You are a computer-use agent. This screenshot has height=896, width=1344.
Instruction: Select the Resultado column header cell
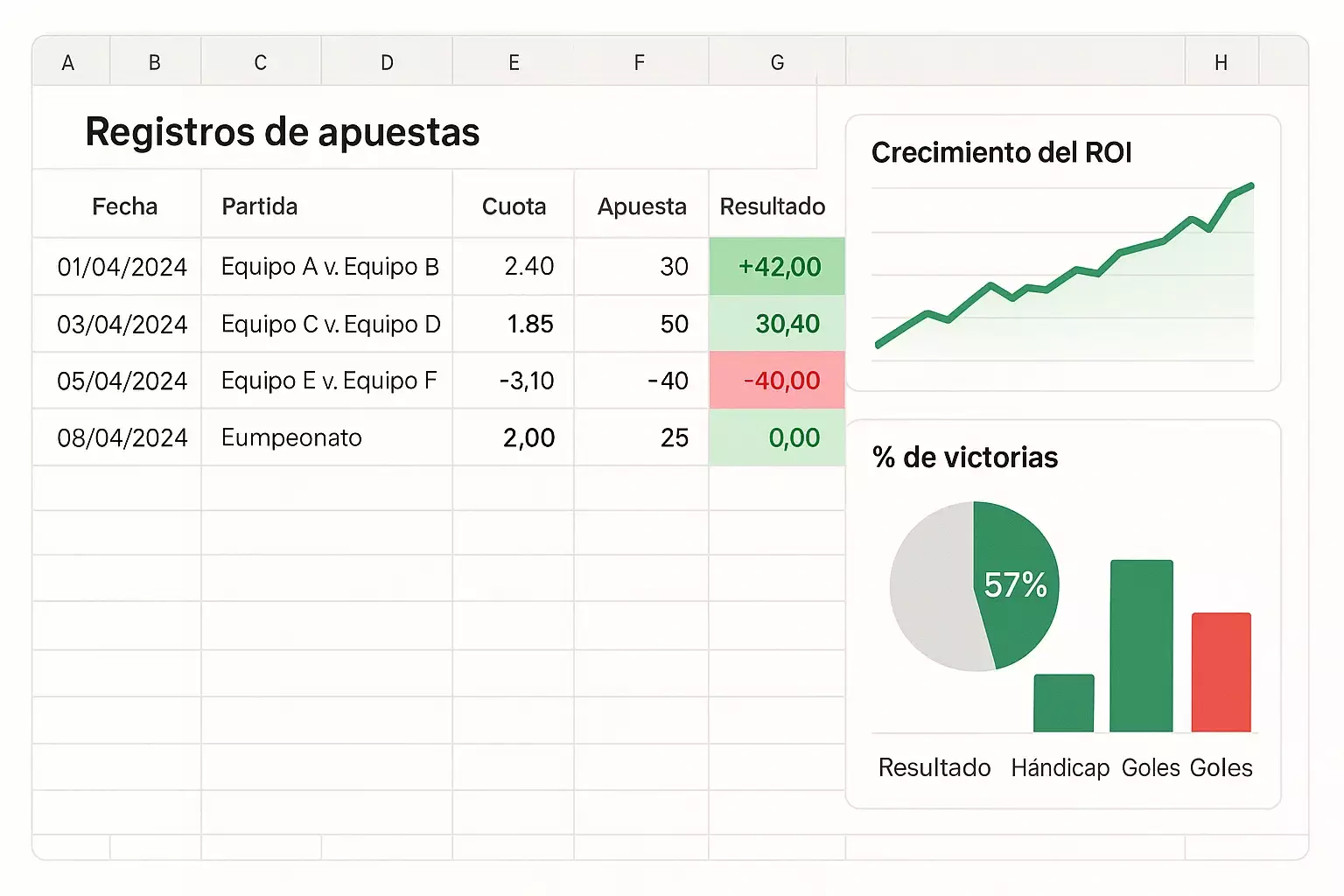coord(773,206)
